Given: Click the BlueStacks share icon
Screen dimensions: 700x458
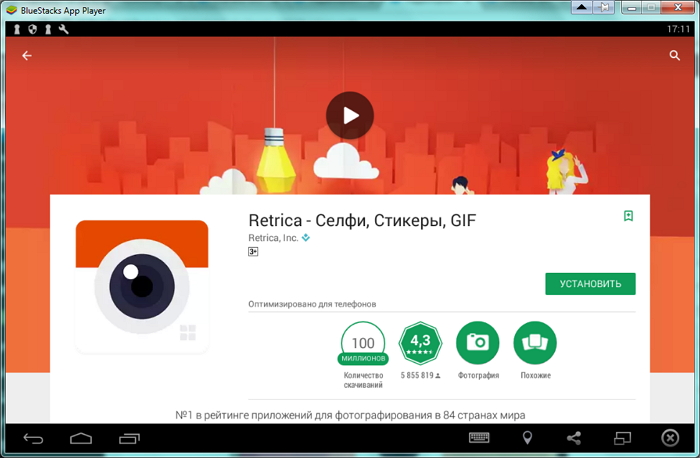Looking at the screenshot, I should pyautogui.click(x=574, y=438).
